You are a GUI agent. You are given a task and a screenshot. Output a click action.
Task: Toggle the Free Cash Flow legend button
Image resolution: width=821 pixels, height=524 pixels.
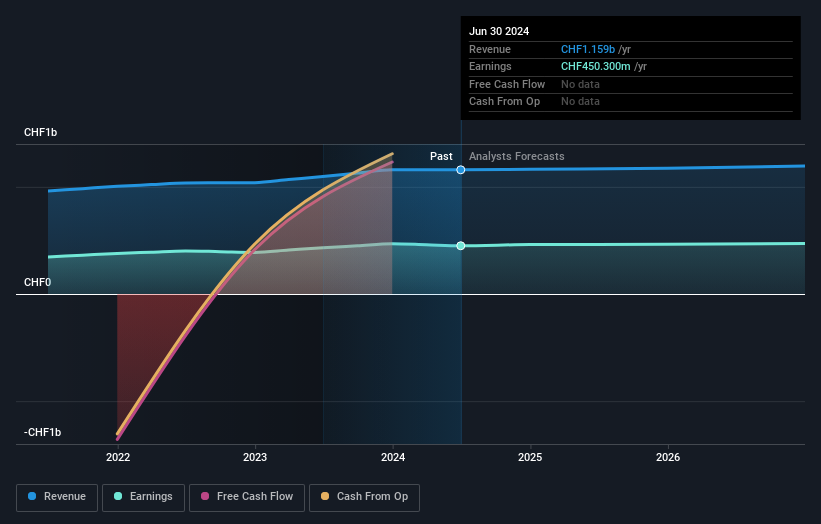pyautogui.click(x=247, y=497)
